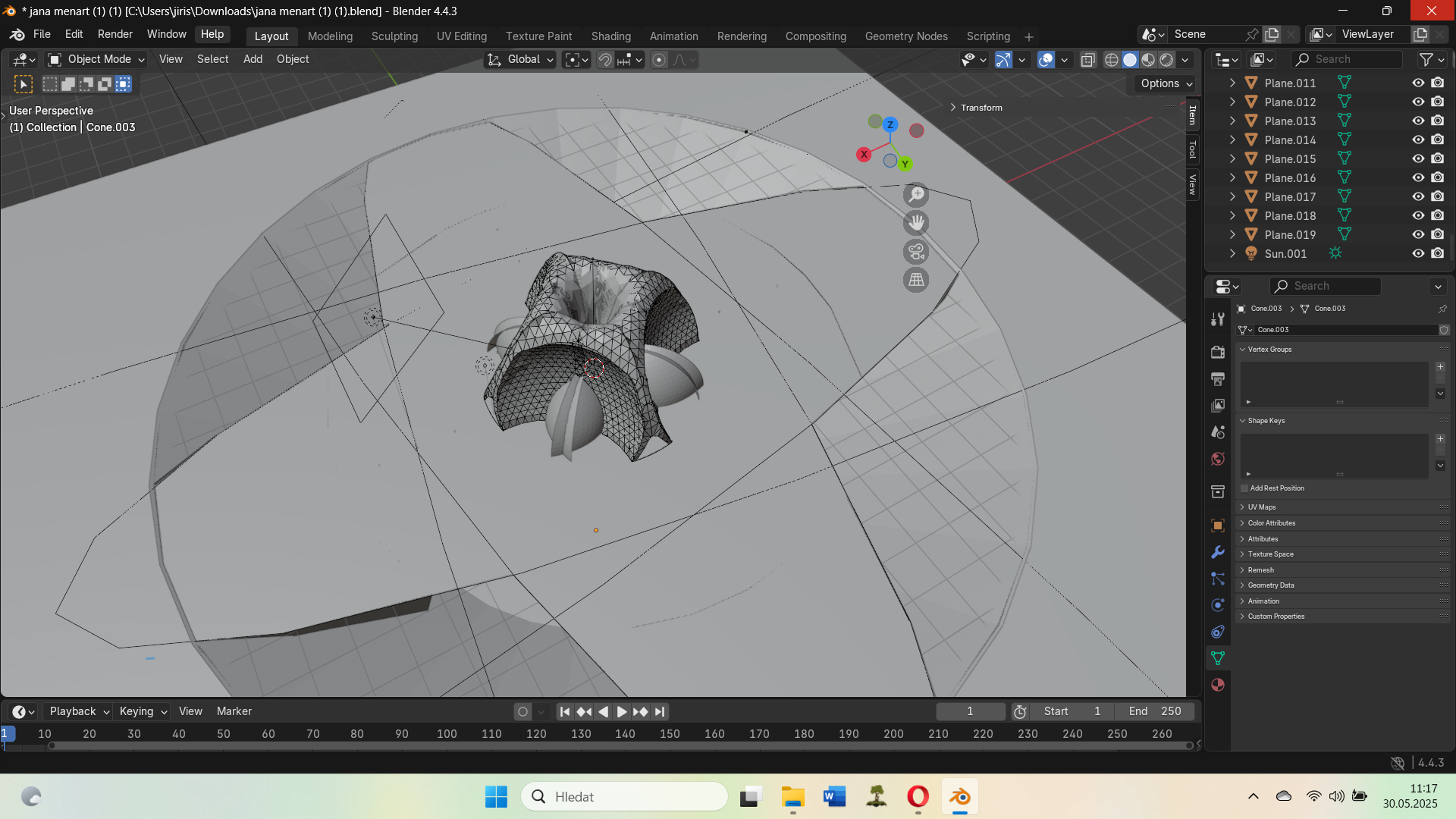Enable the Add Rest Position checkbox
Viewport: 1456px width, 819px height.
tap(1244, 488)
